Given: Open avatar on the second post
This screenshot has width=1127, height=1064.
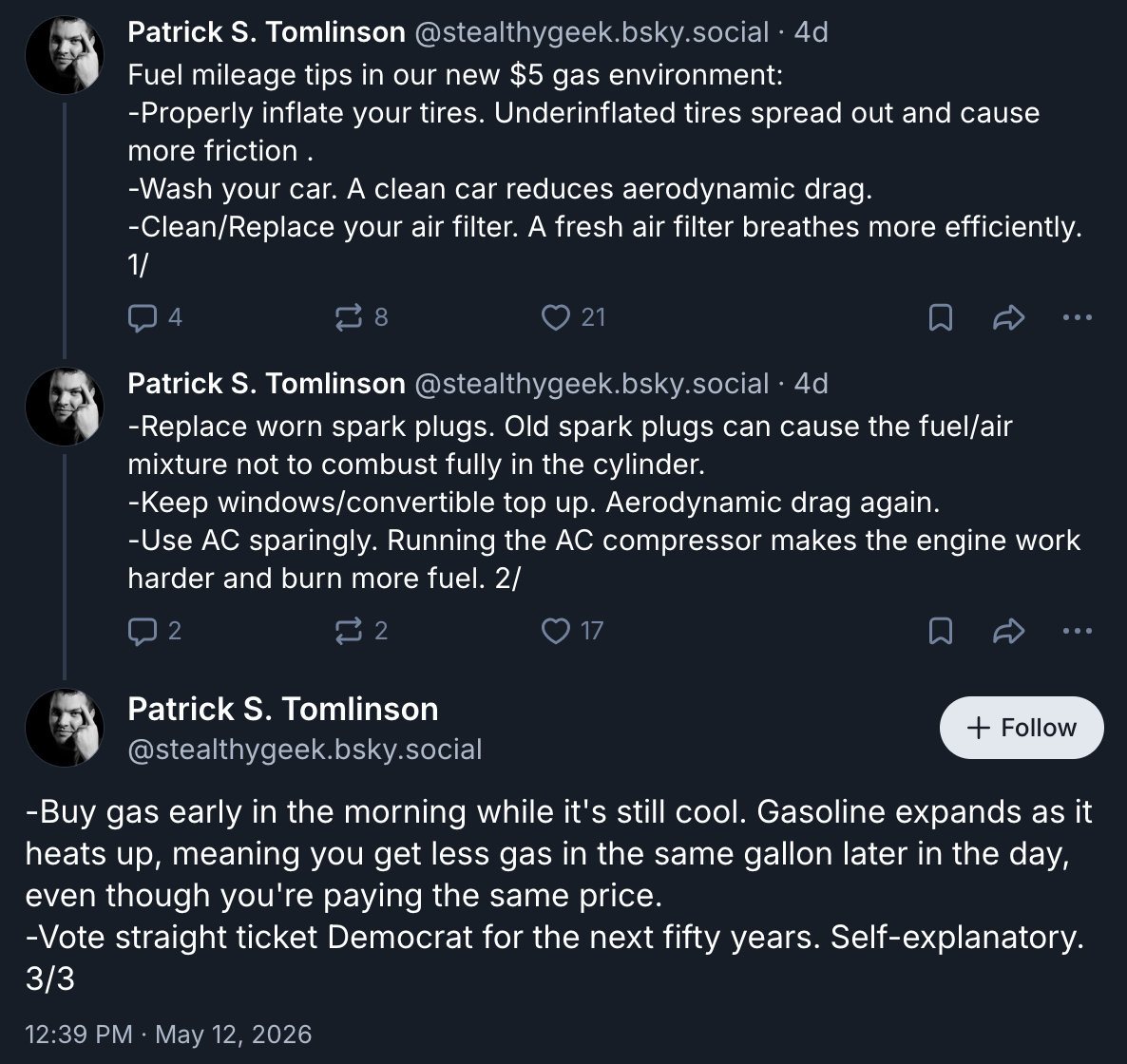Looking at the screenshot, I should [65, 407].
